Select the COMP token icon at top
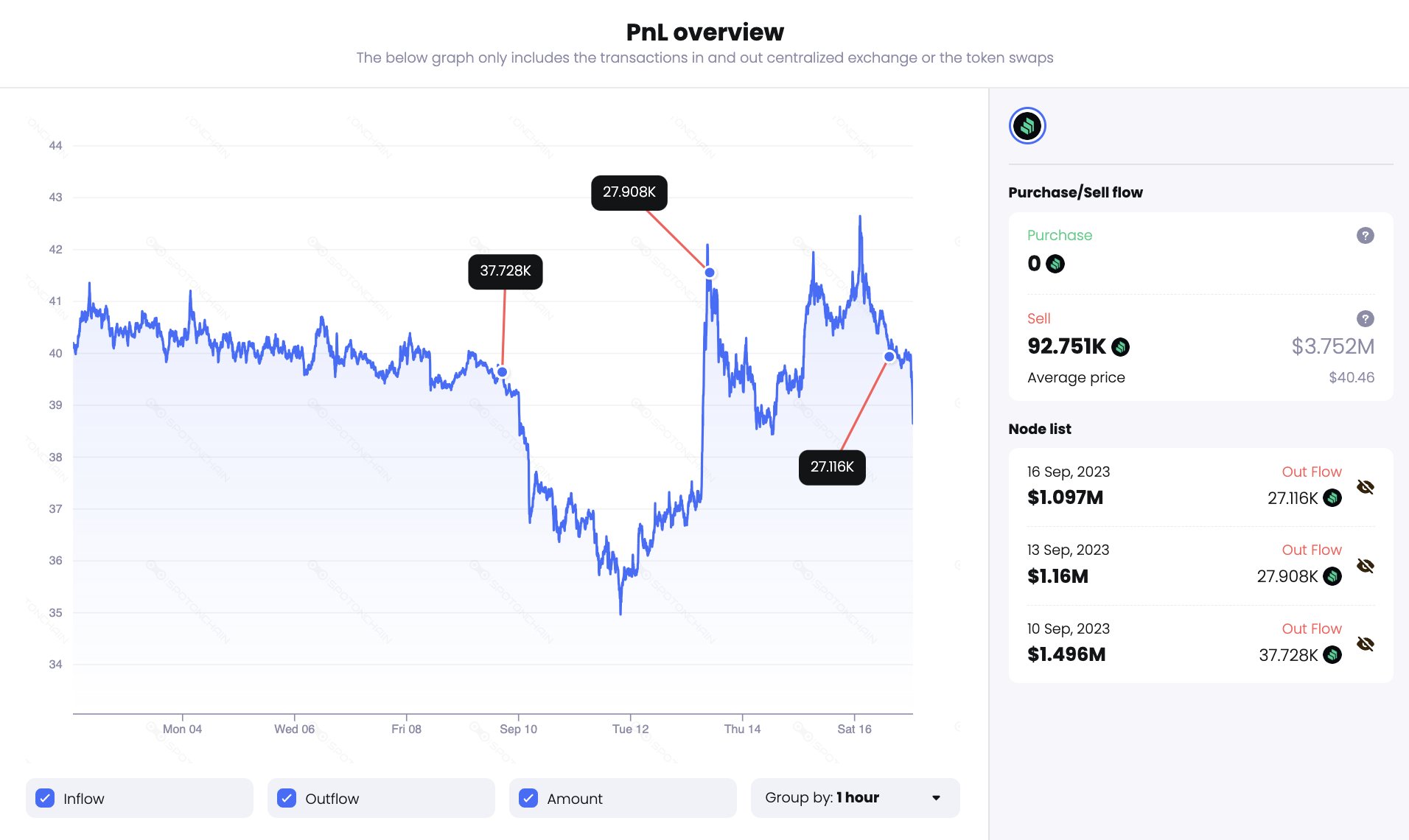 pos(1027,126)
